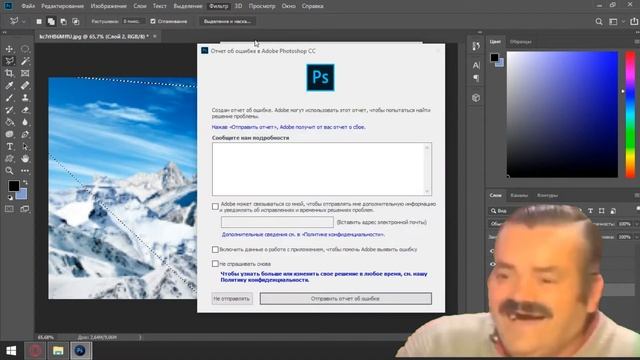
Task: Swap foreground and background colors
Action: tap(25, 182)
